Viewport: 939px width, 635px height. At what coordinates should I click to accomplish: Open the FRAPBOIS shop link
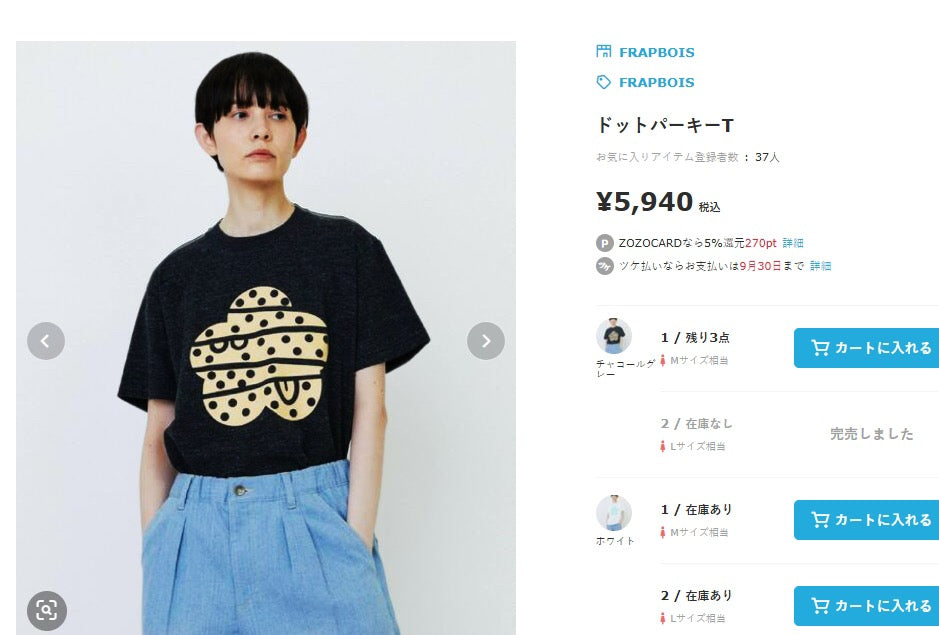point(656,53)
